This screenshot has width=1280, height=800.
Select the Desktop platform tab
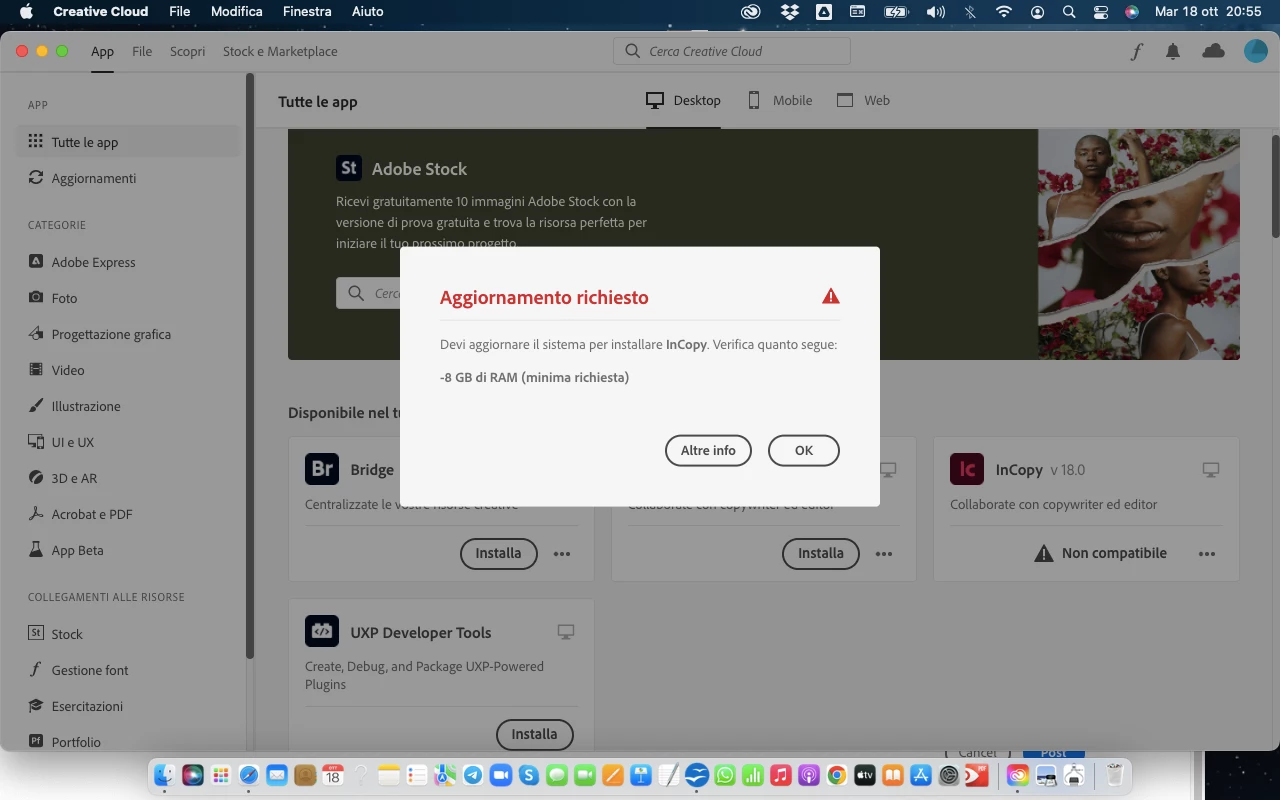pyautogui.click(x=683, y=100)
